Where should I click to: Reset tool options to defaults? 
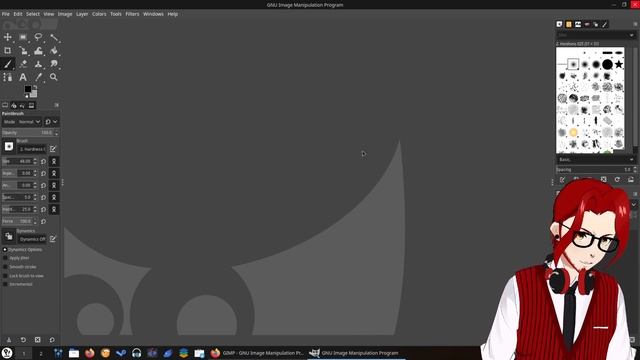point(52,340)
